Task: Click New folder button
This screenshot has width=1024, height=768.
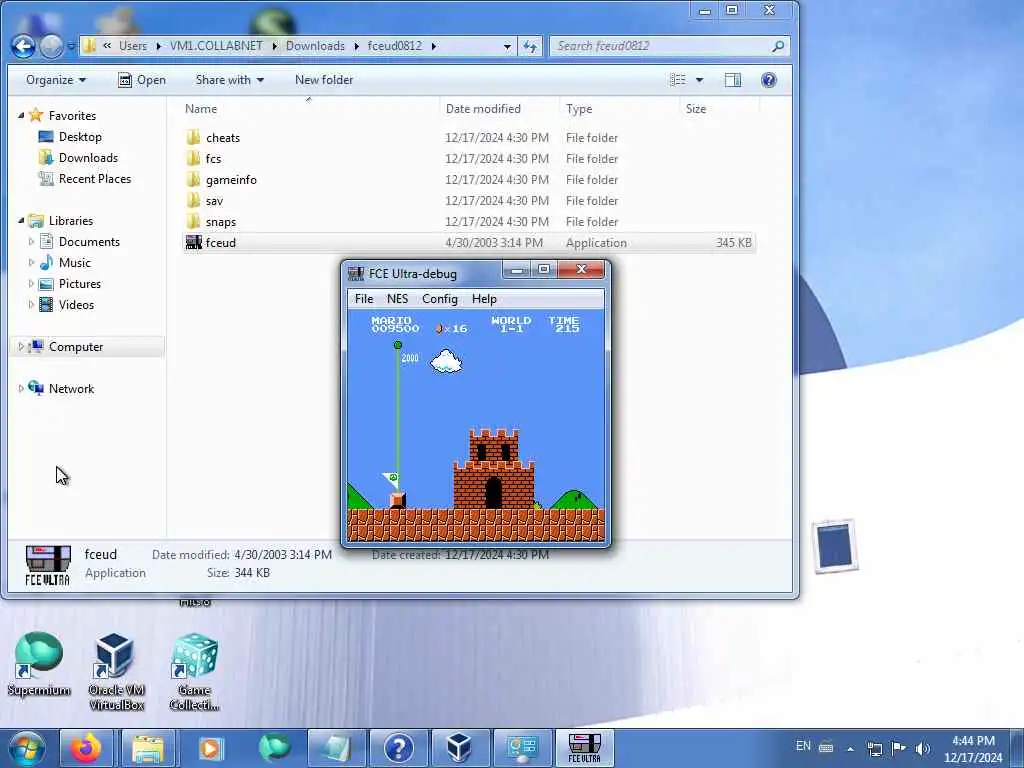Action: tap(324, 80)
